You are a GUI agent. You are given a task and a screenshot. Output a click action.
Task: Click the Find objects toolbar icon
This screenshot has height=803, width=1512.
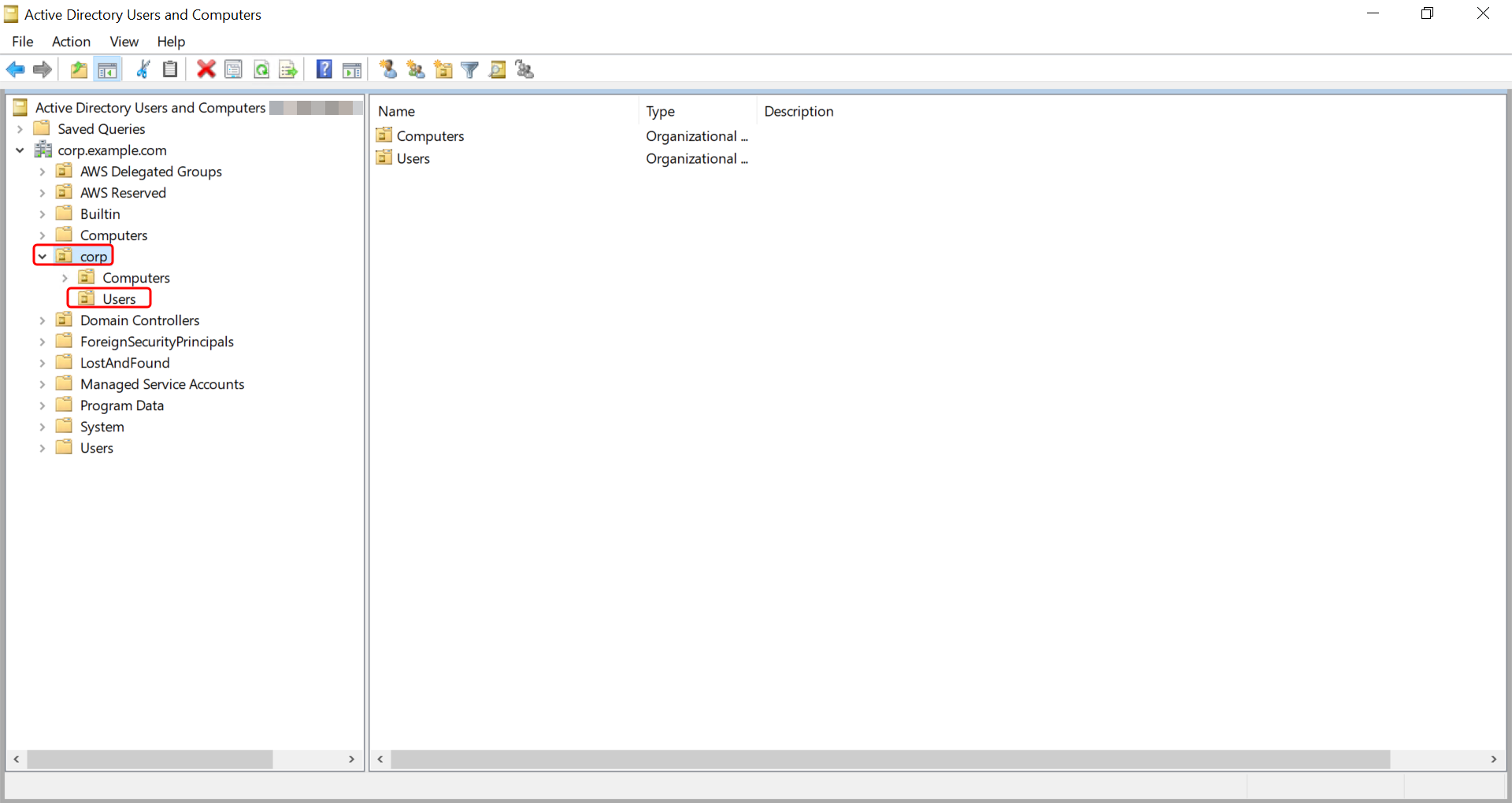pos(497,69)
